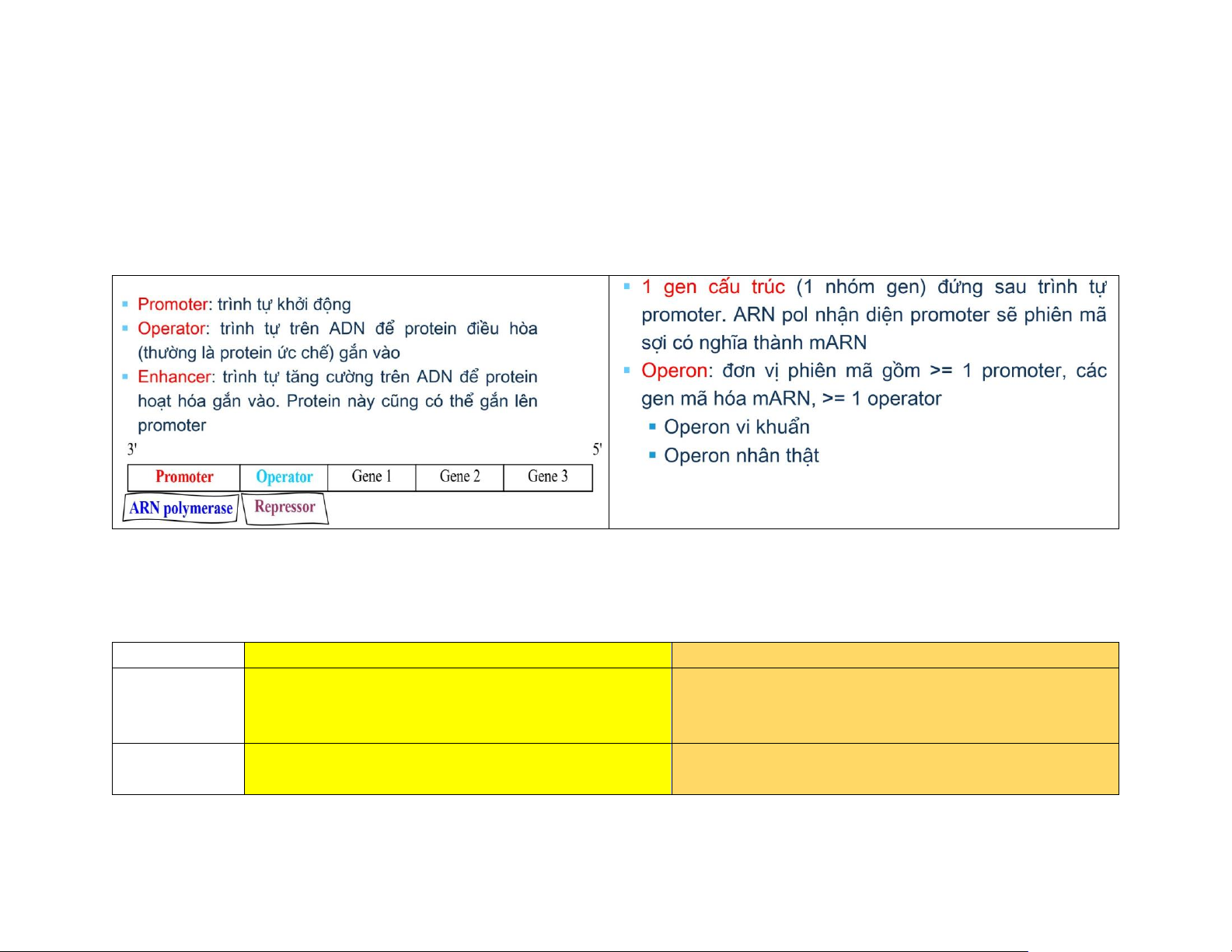The width and height of the screenshot is (1232, 952).
Task: Select the Gene 3 box
Action: pos(547,477)
